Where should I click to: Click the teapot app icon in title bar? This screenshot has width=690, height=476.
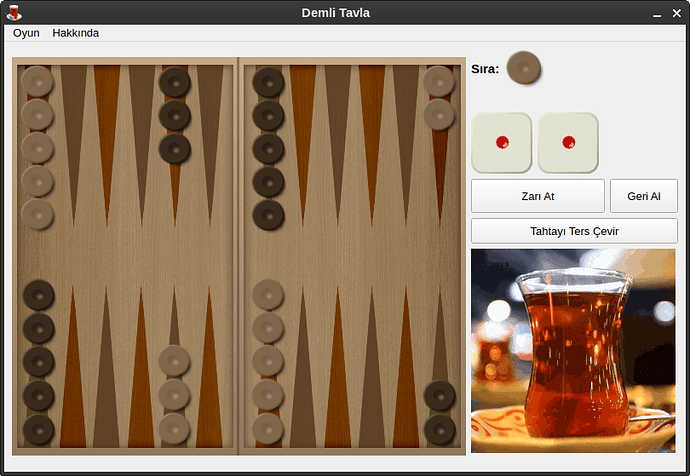[x=14, y=12]
